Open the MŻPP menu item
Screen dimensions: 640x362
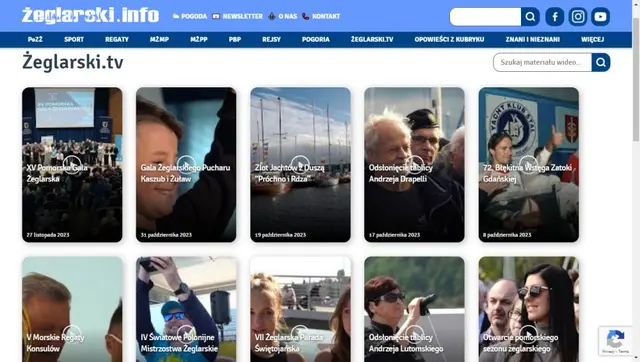(199, 40)
